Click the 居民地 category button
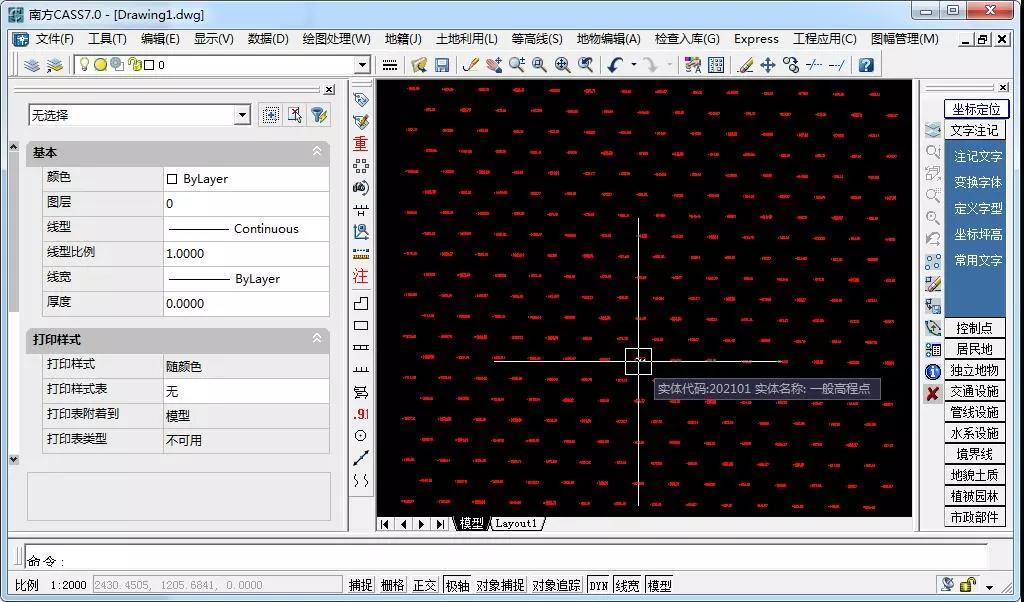 coord(974,349)
